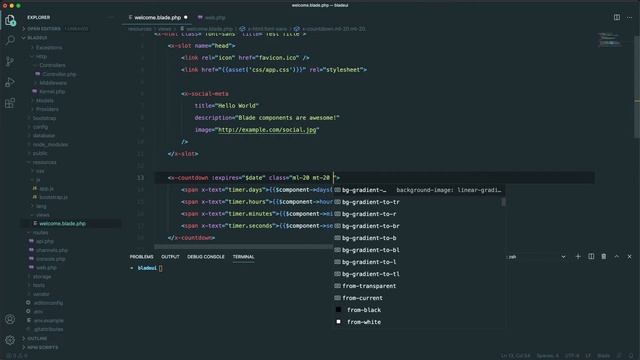The height and width of the screenshot is (360, 640).
Task: Switch to the web.php editor tab
Action: coord(215,18)
